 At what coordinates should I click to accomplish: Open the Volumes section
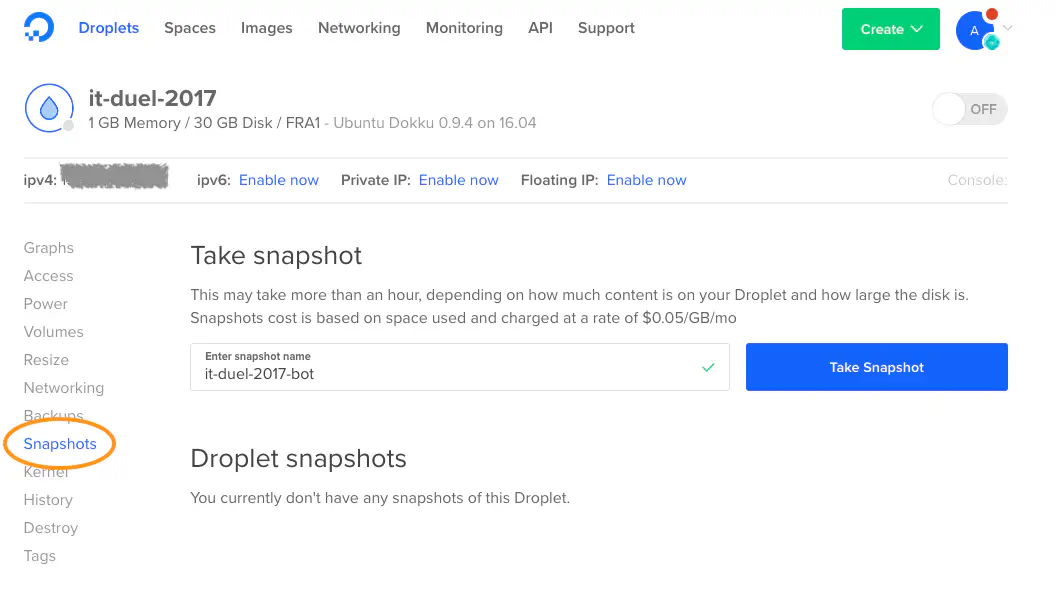tap(54, 331)
